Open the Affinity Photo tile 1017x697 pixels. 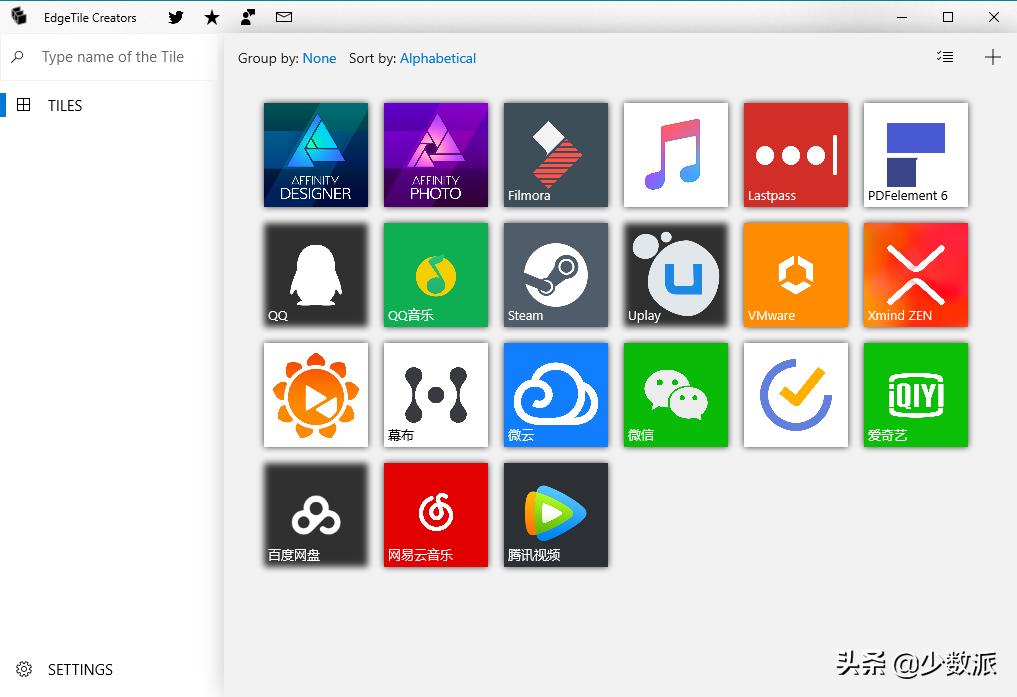point(436,155)
